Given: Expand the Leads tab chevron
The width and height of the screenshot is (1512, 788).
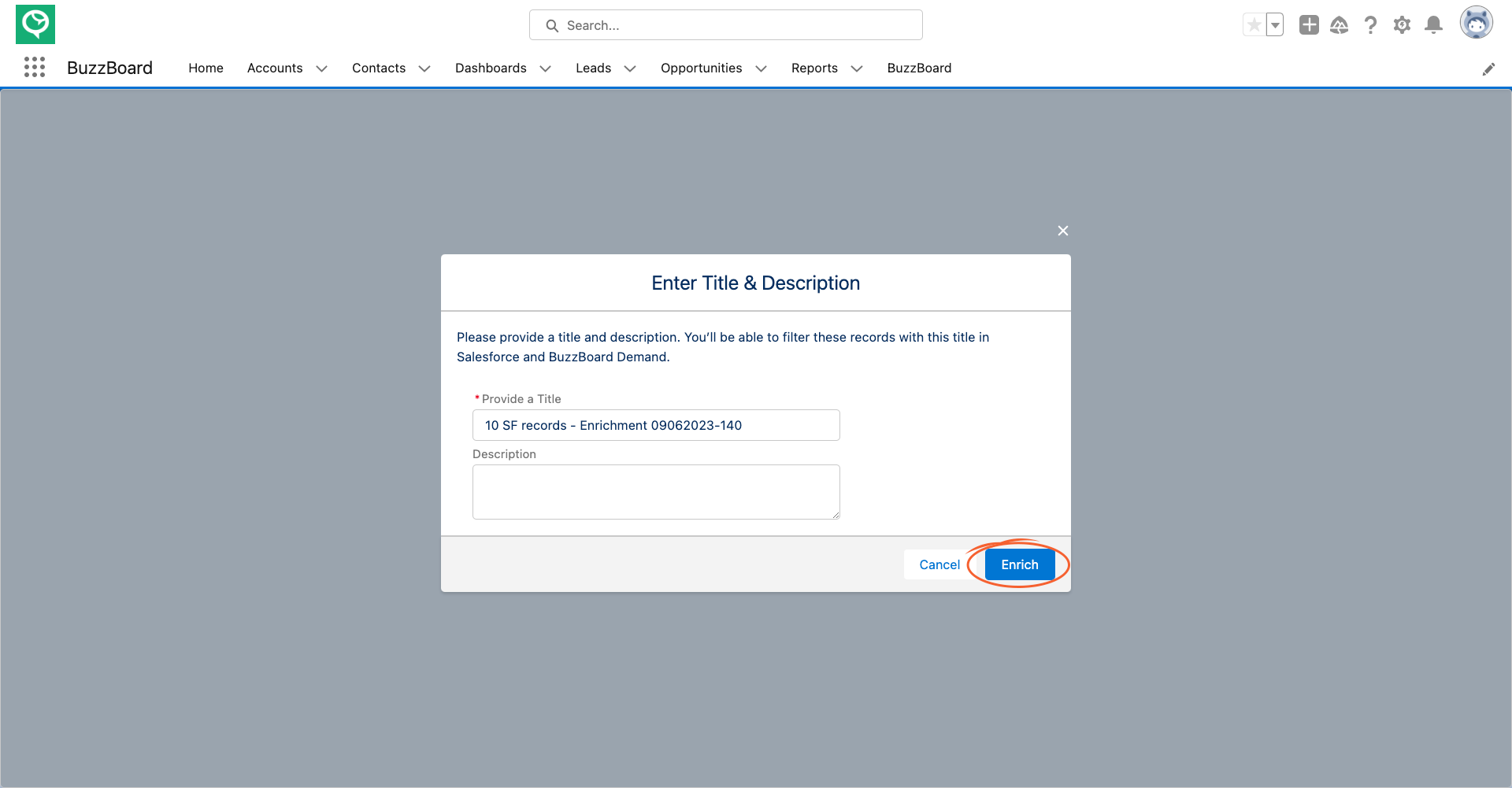Looking at the screenshot, I should tap(630, 68).
